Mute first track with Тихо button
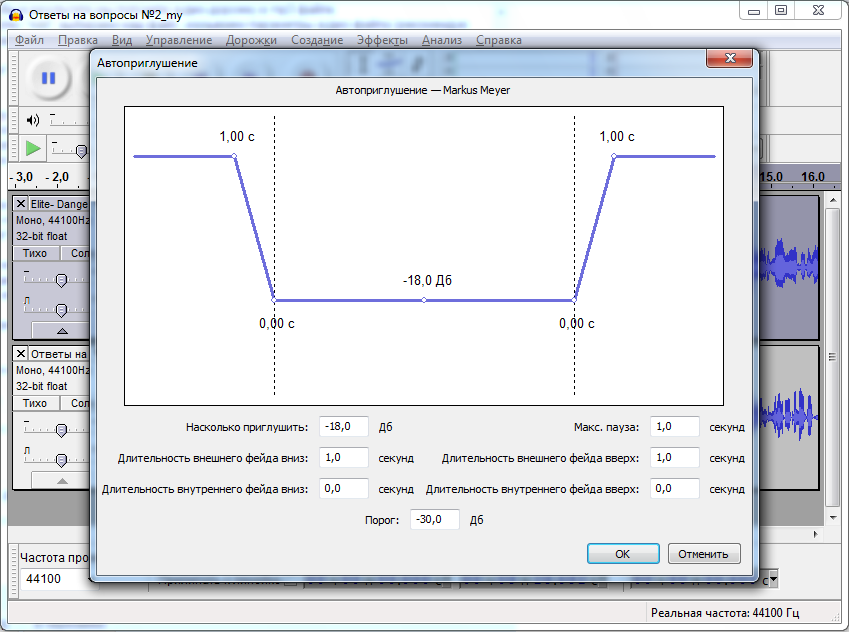 coord(35,253)
